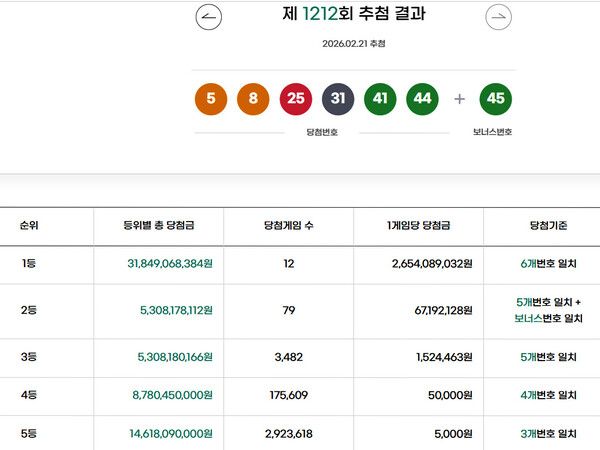Image resolution: width=600 pixels, height=450 pixels.
Task: Click the plus sign before bonus ball
Action: [459, 99]
